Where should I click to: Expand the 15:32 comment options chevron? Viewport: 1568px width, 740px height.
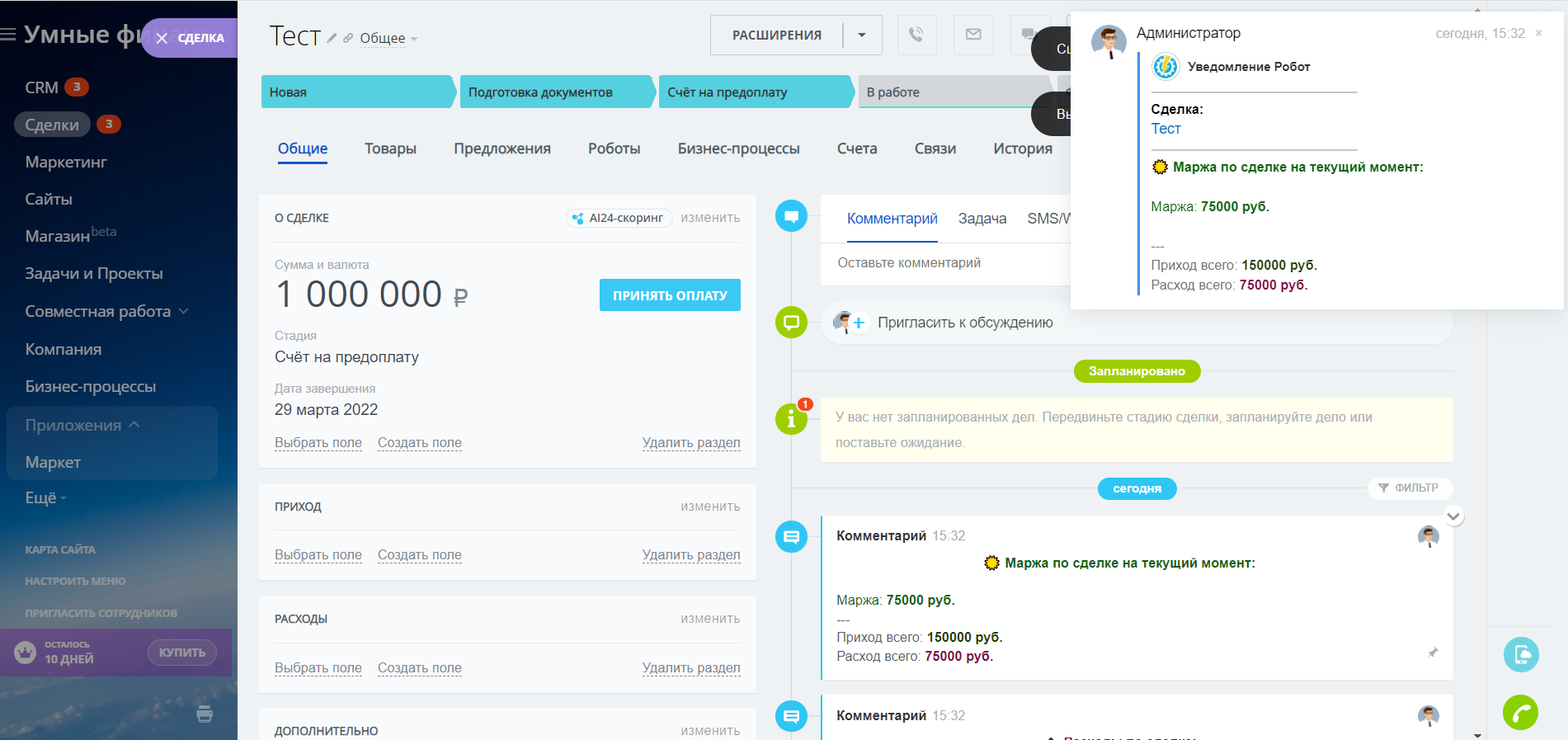click(x=1453, y=516)
